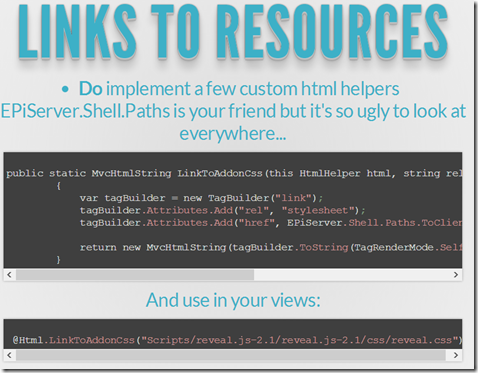Screen dimensions: 478x373
Task: Click 'And use in your views:' text
Action: [x=233, y=300]
